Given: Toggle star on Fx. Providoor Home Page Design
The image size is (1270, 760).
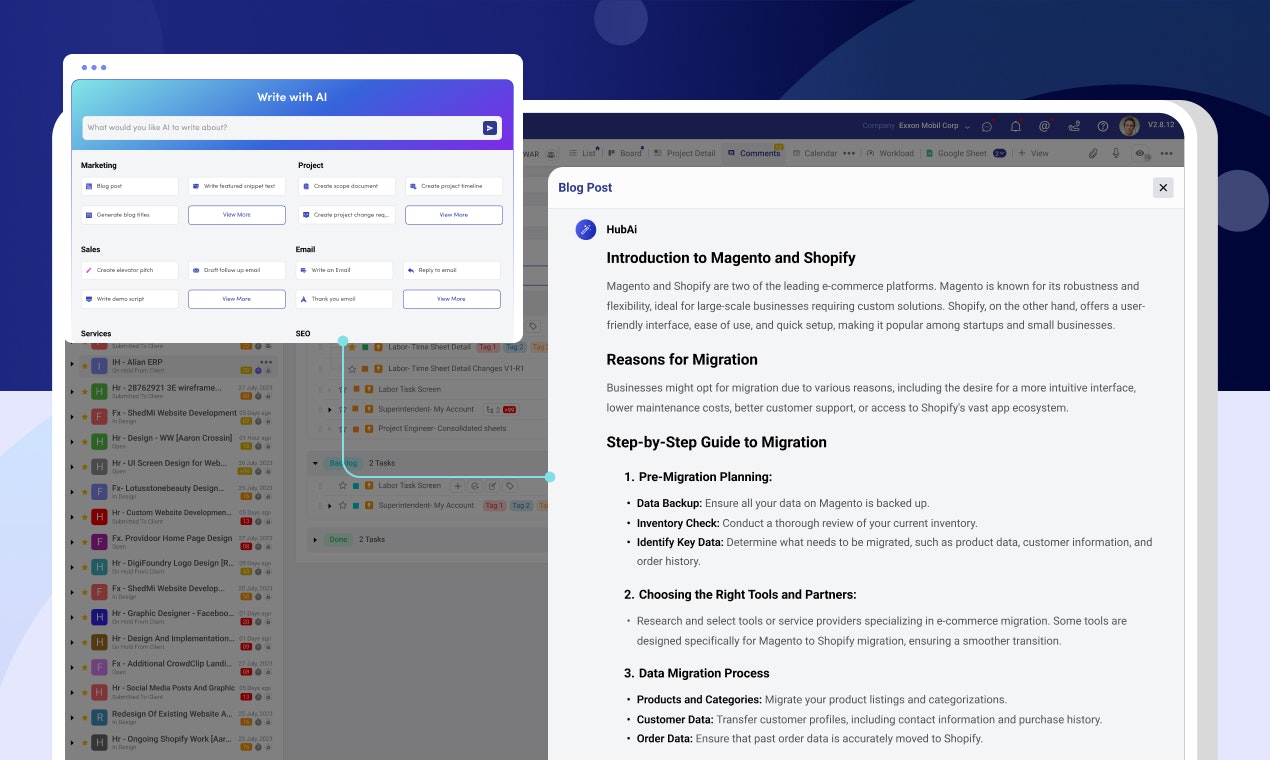Looking at the screenshot, I should 84,542.
